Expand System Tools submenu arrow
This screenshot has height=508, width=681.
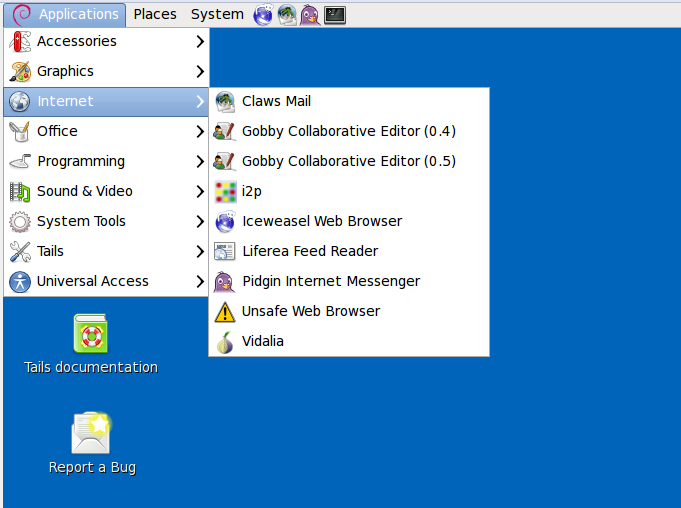200,221
